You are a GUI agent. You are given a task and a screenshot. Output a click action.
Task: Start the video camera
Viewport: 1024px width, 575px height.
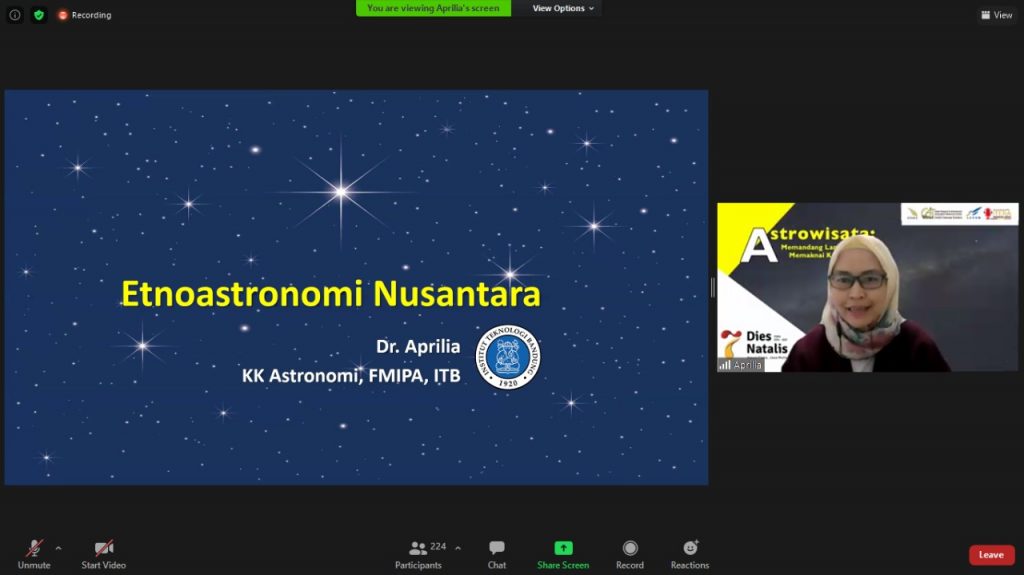(x=104, y=554)
